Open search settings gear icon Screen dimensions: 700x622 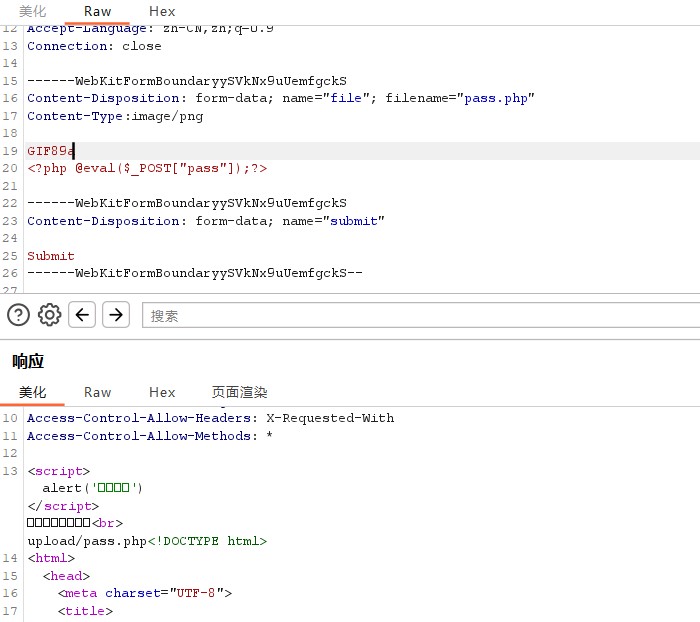pyautogui.click(x=50, y=315)
